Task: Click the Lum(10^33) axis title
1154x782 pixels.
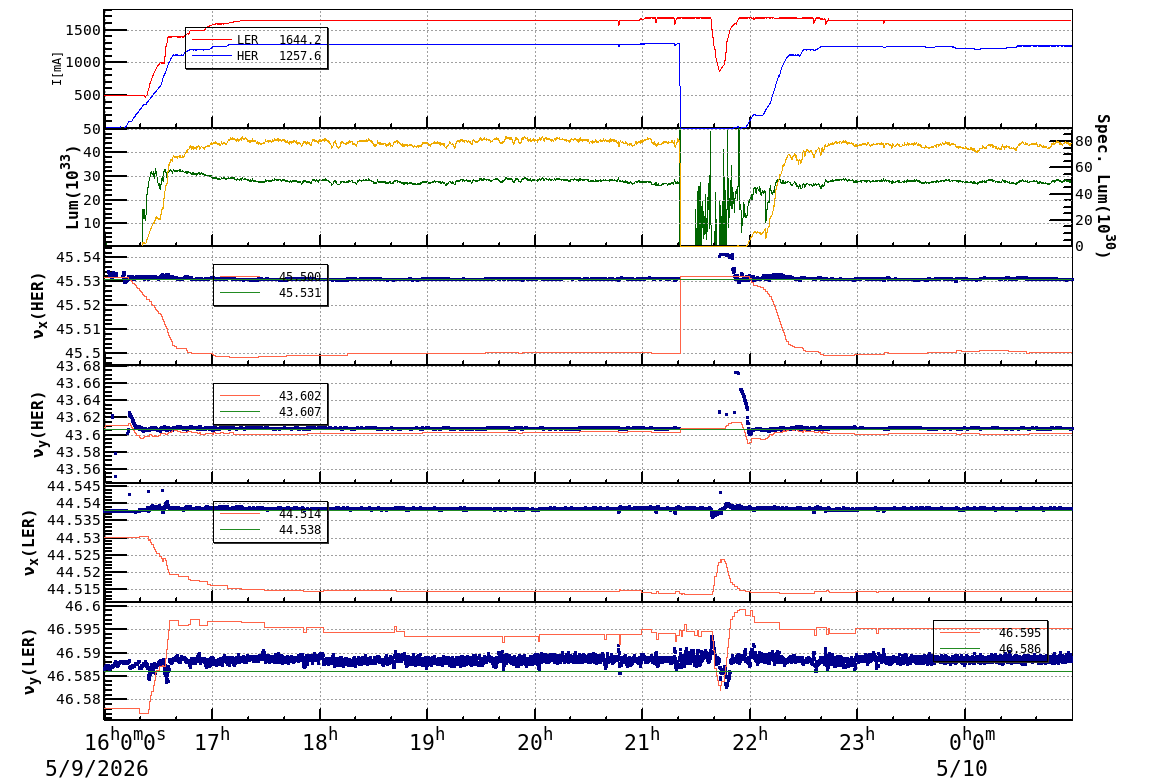Action: [71, 188]
